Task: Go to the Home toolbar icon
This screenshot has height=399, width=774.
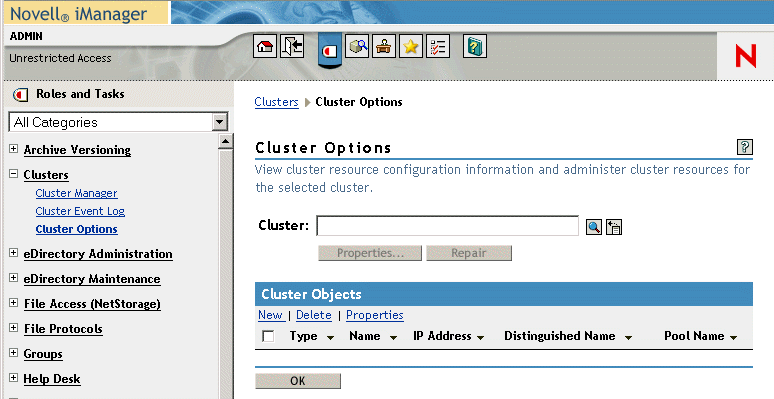Action: point(265,46)
